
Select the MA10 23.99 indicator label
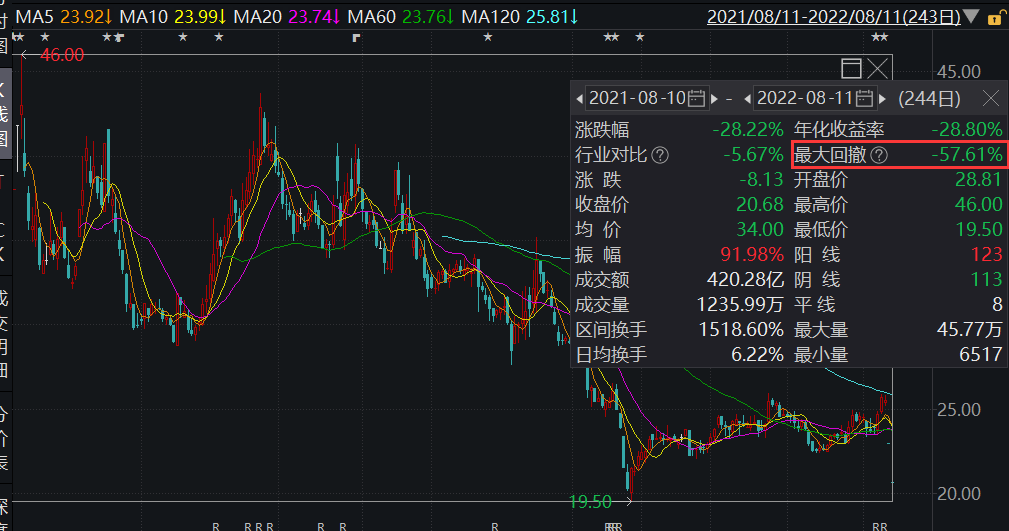tap(172, 17)
